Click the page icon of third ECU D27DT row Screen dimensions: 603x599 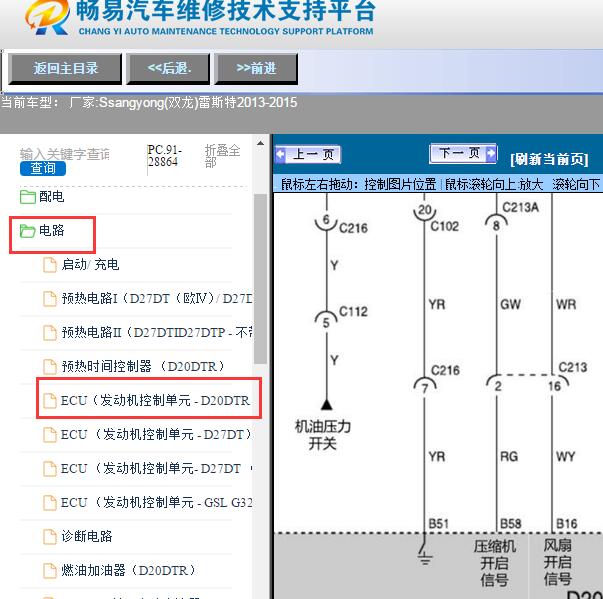[50, 468]
